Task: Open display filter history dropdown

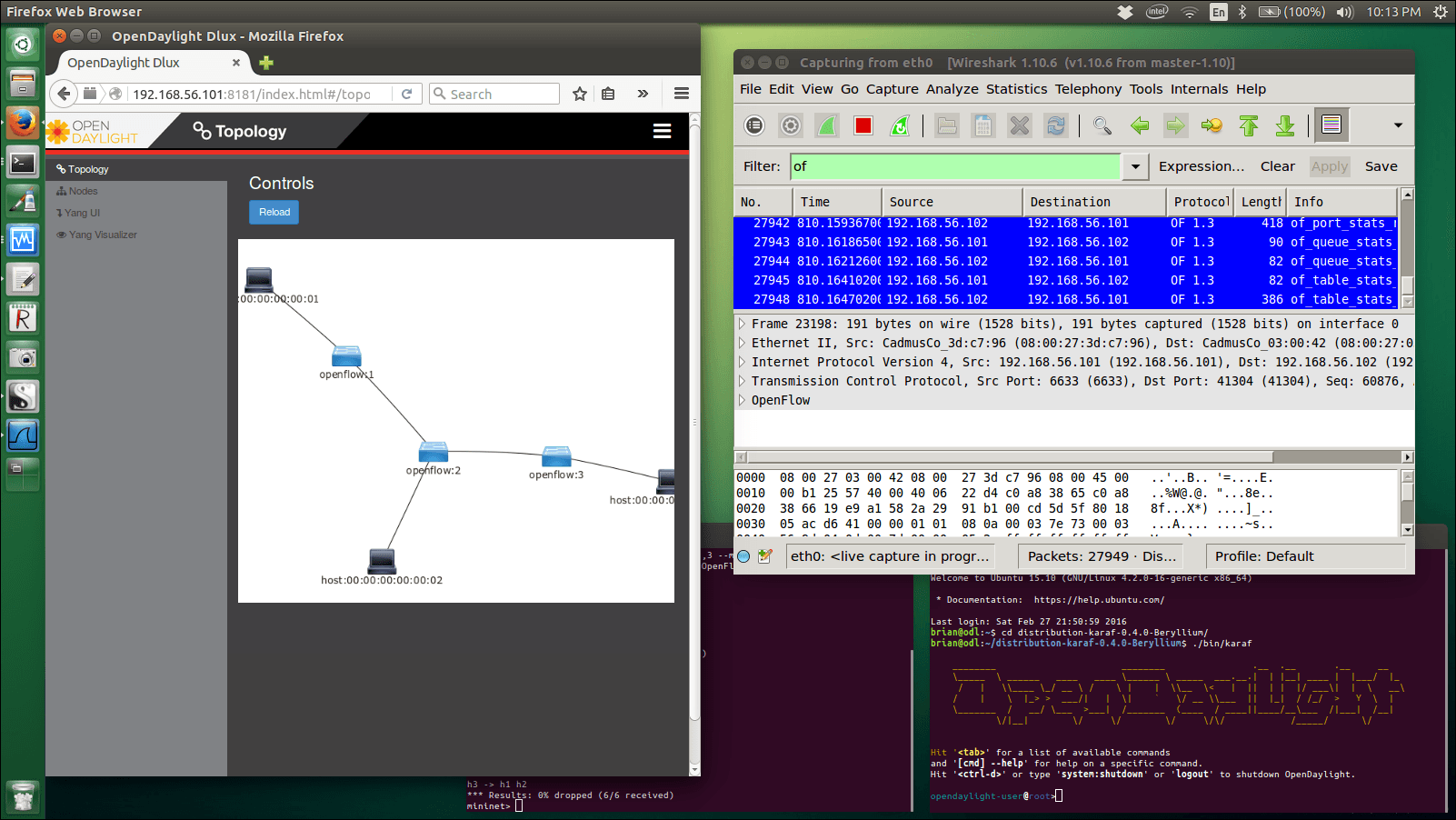Action: click(x=1135, y=166)
